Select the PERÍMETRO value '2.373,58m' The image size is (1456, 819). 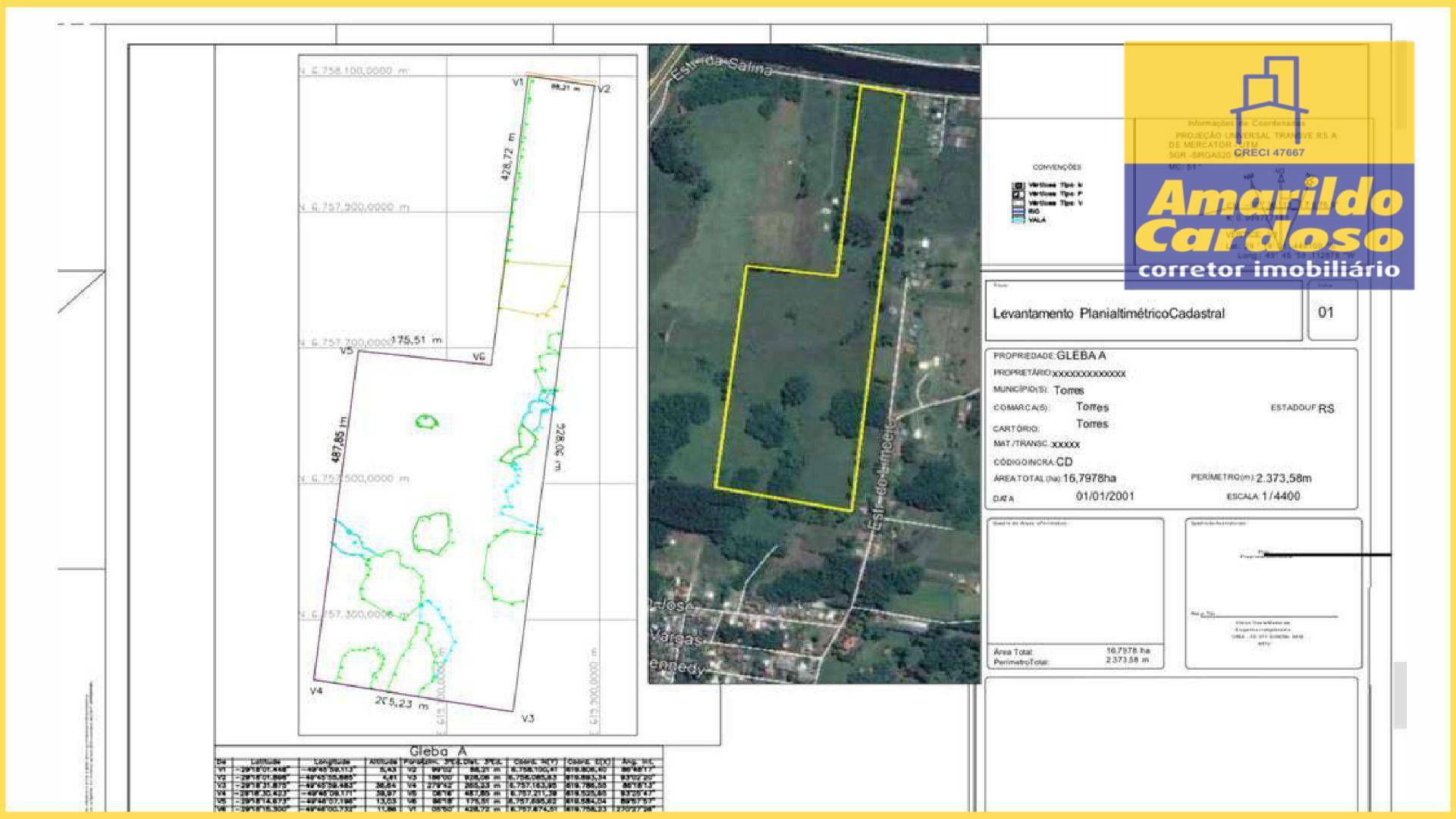1284,479
